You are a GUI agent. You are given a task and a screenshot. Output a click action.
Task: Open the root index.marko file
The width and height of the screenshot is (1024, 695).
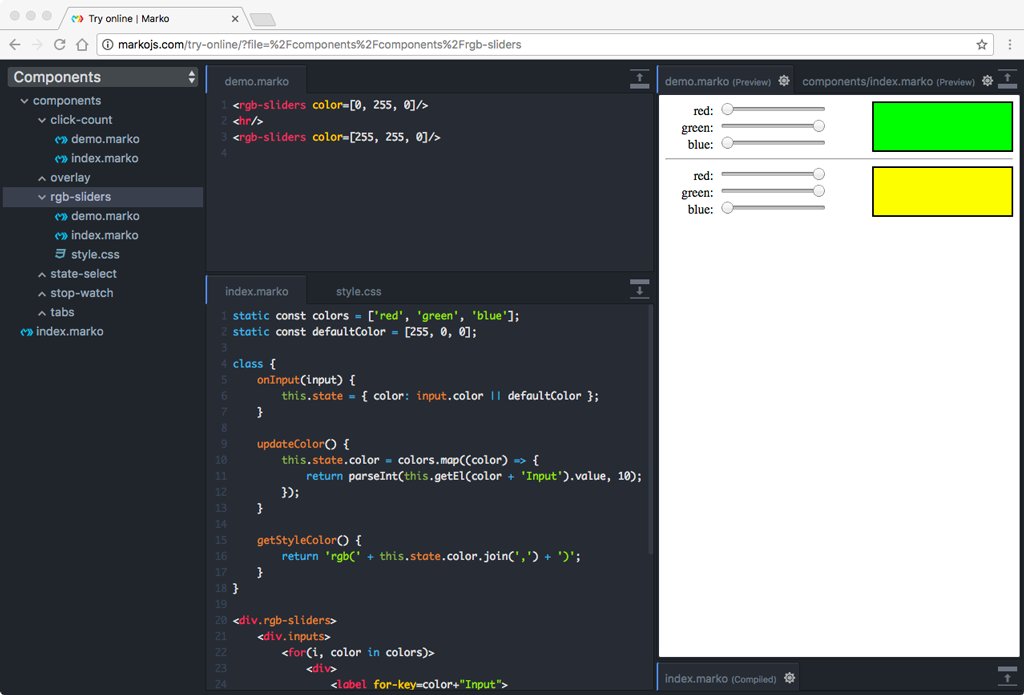point(69,332)
